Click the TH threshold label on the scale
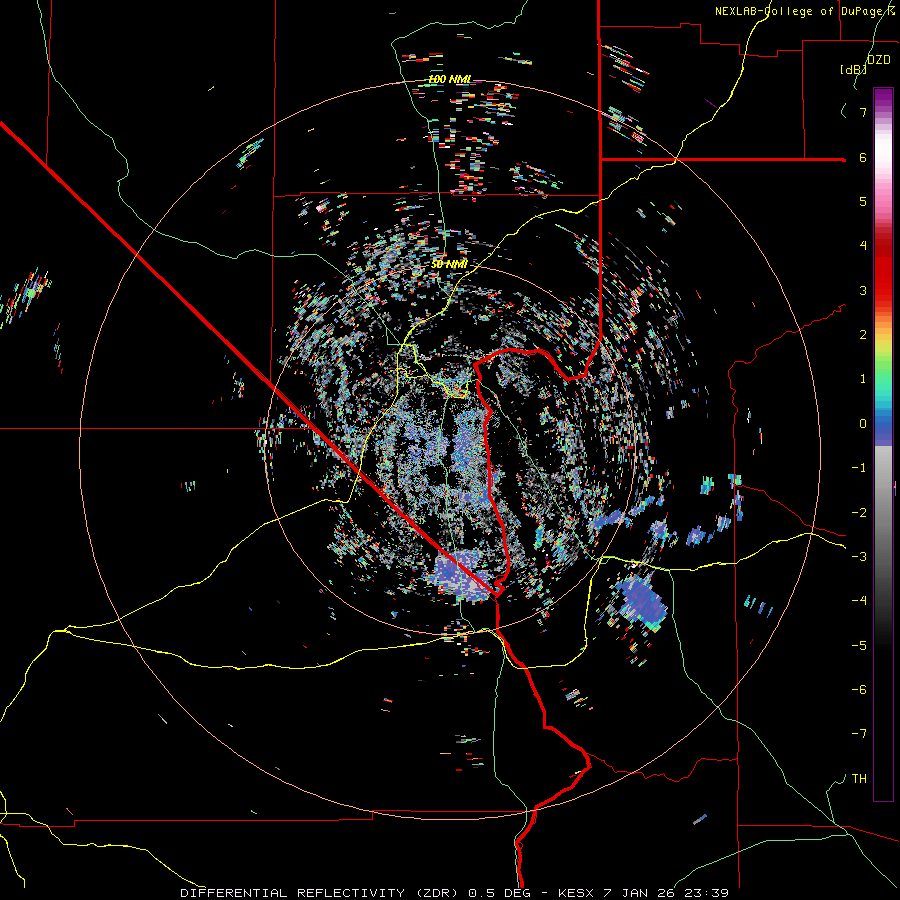 859,779
